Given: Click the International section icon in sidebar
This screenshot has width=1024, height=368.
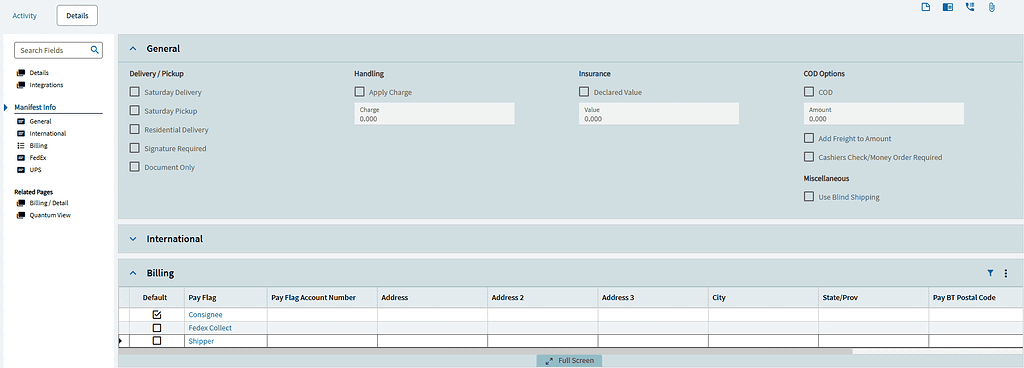Looking at the screenshot, I should (x=21, y=133).
